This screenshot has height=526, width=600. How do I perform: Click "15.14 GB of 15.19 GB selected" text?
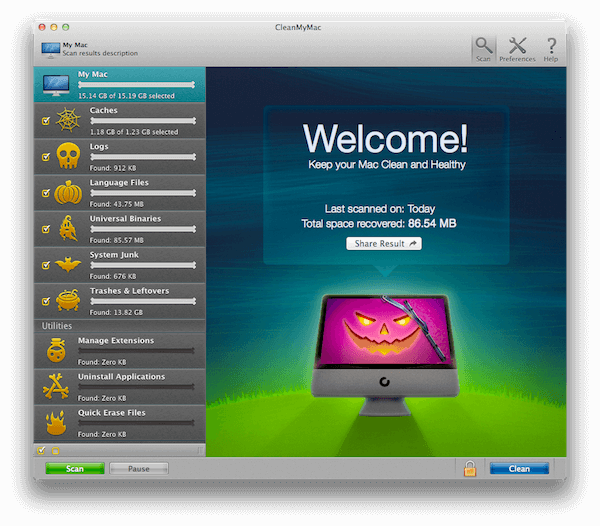(x=127, y=96)
